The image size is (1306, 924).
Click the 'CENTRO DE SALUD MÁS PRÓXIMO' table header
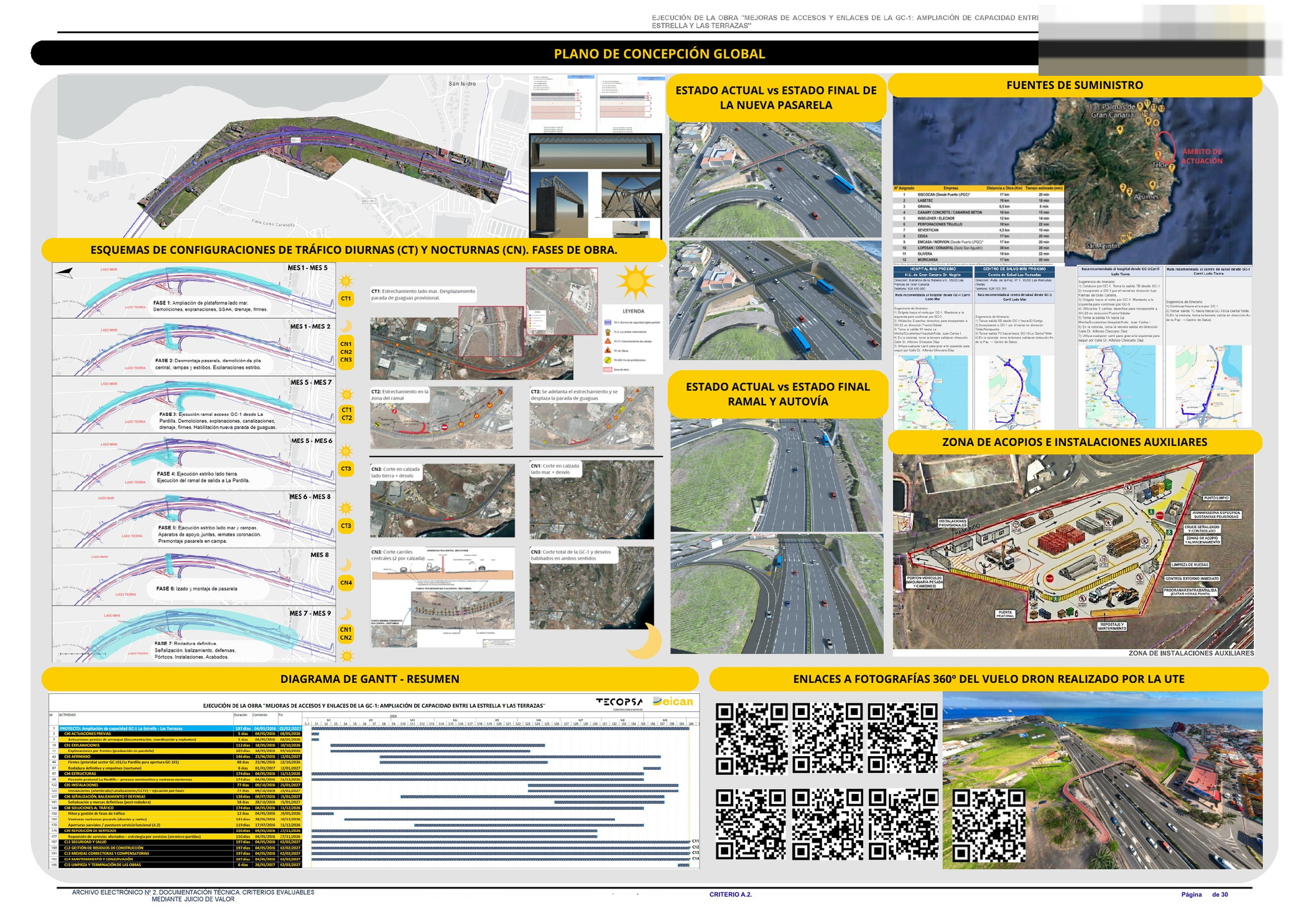tap(1014, 269)
